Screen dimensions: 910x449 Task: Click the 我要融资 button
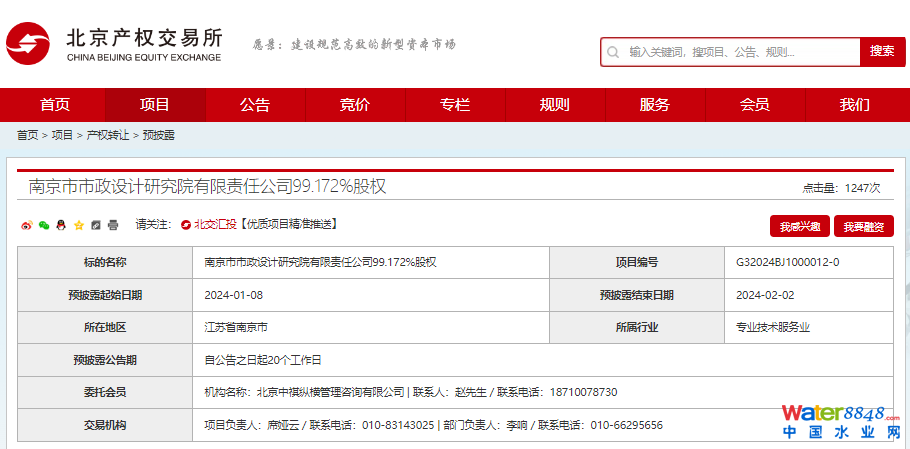click(863, 227)
